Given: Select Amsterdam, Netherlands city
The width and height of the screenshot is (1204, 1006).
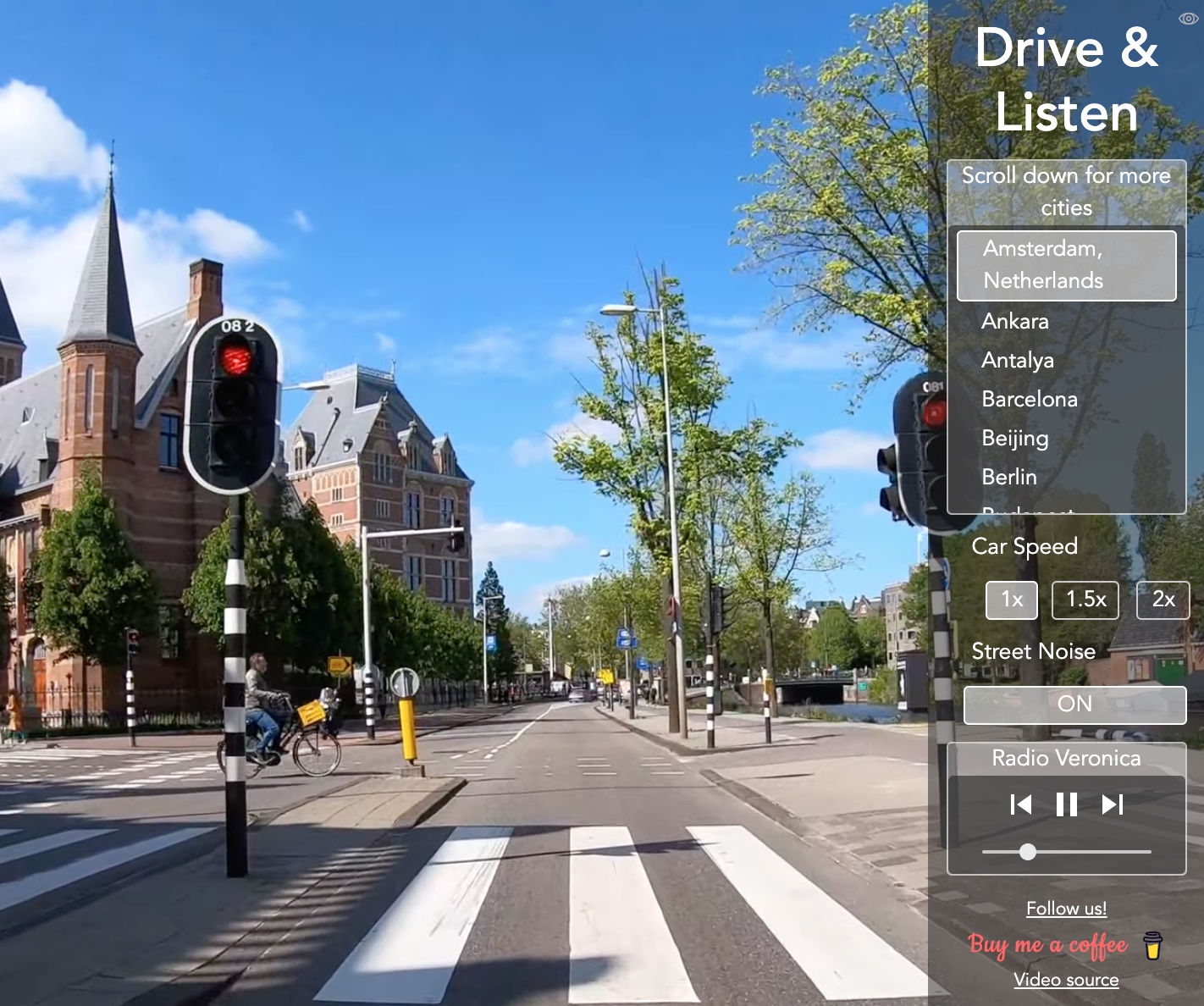Looking at the screenshot, I should pos(1067,265).
